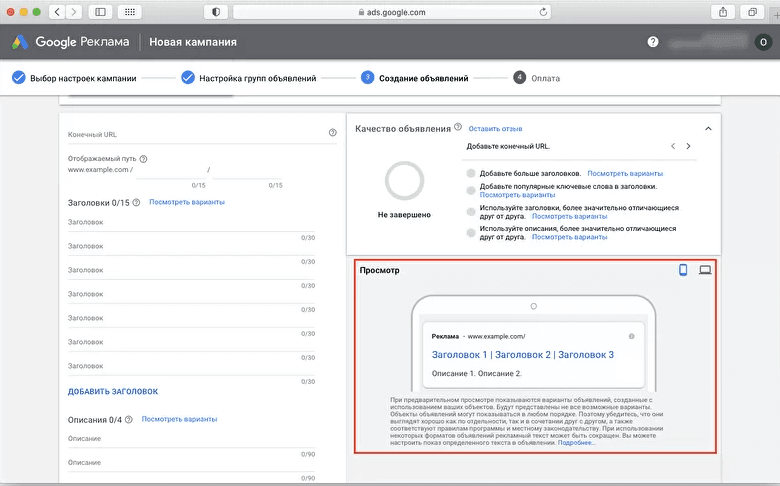The width and height of the screenshot is (780, 486).
Task: Open Посмотреть варианты under popular keywords tip
Action: 517,195
